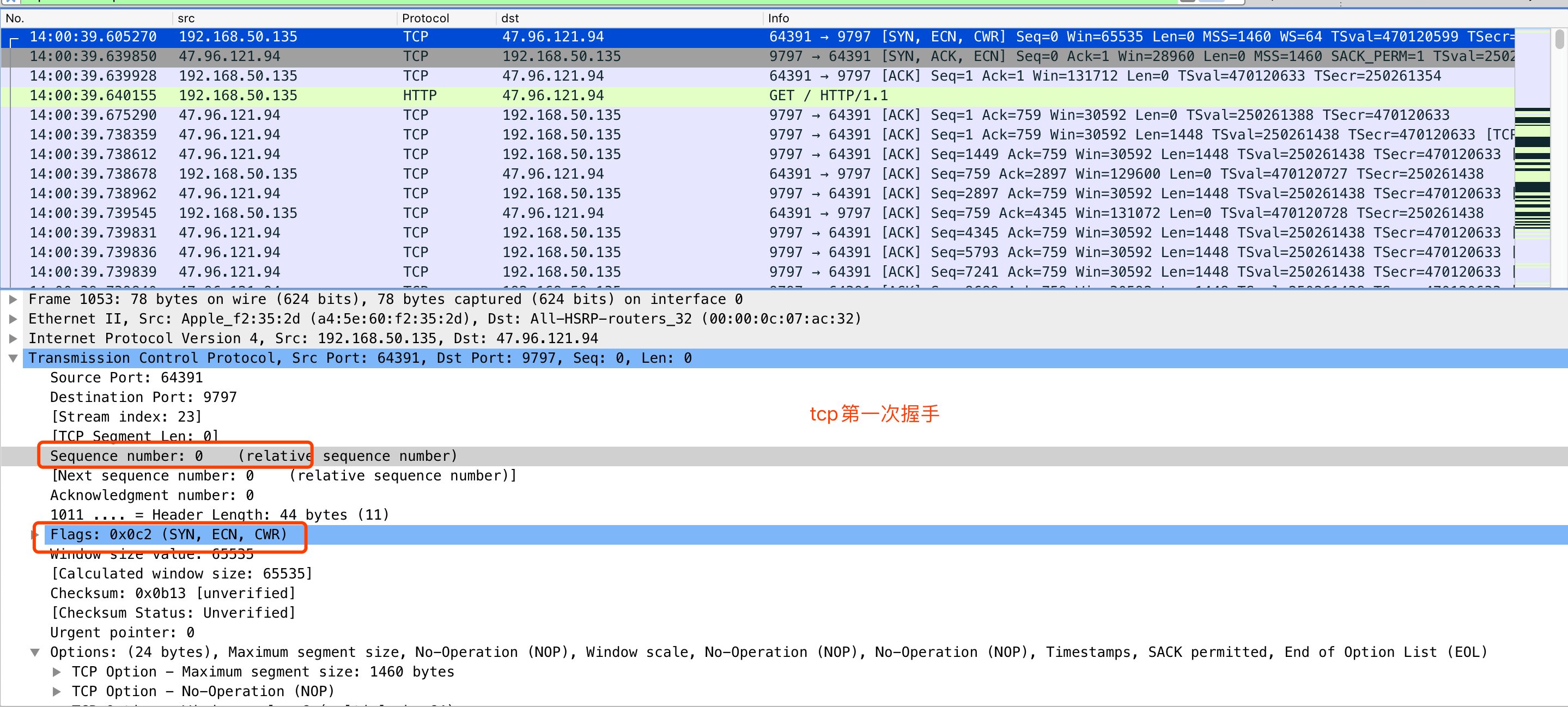Select the packet with Seq=7241
The image size is (1568, 707).
[x=757, y=272]
